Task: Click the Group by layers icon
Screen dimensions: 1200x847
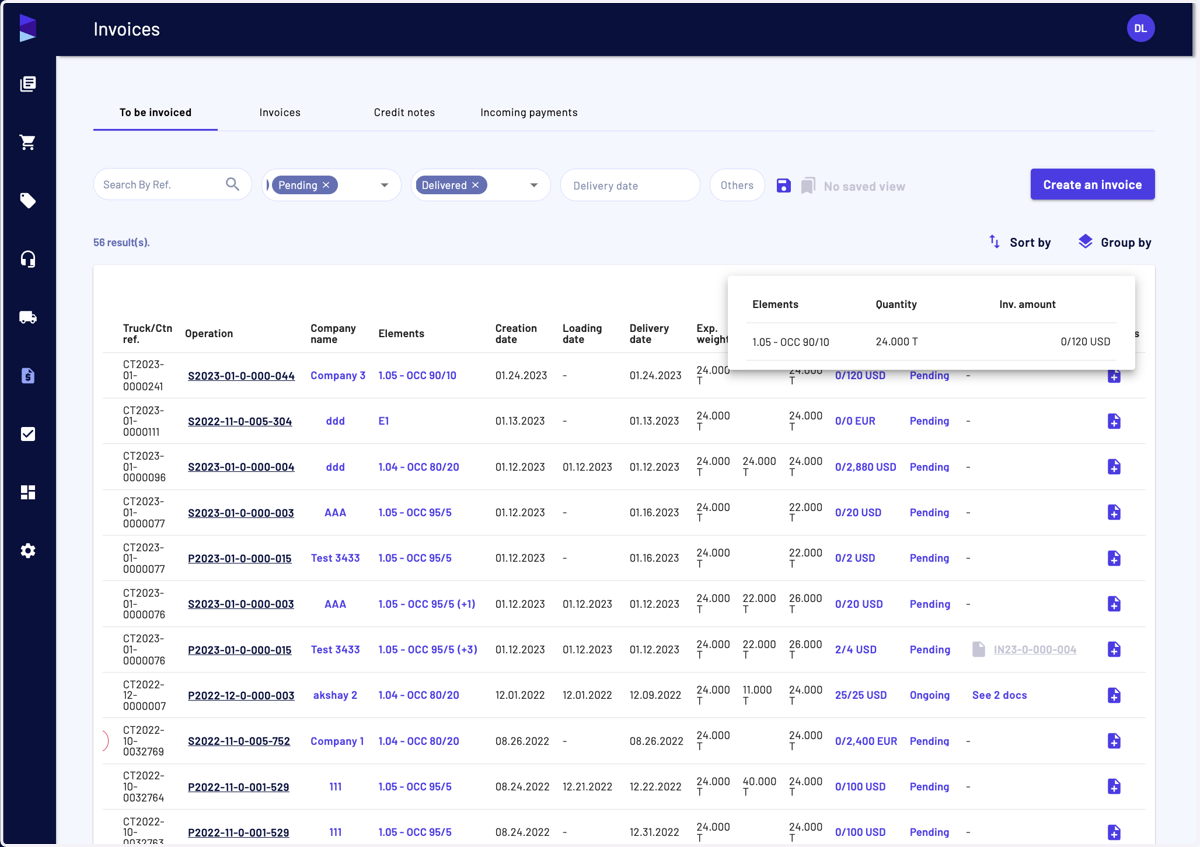Action: [1085, 242]
